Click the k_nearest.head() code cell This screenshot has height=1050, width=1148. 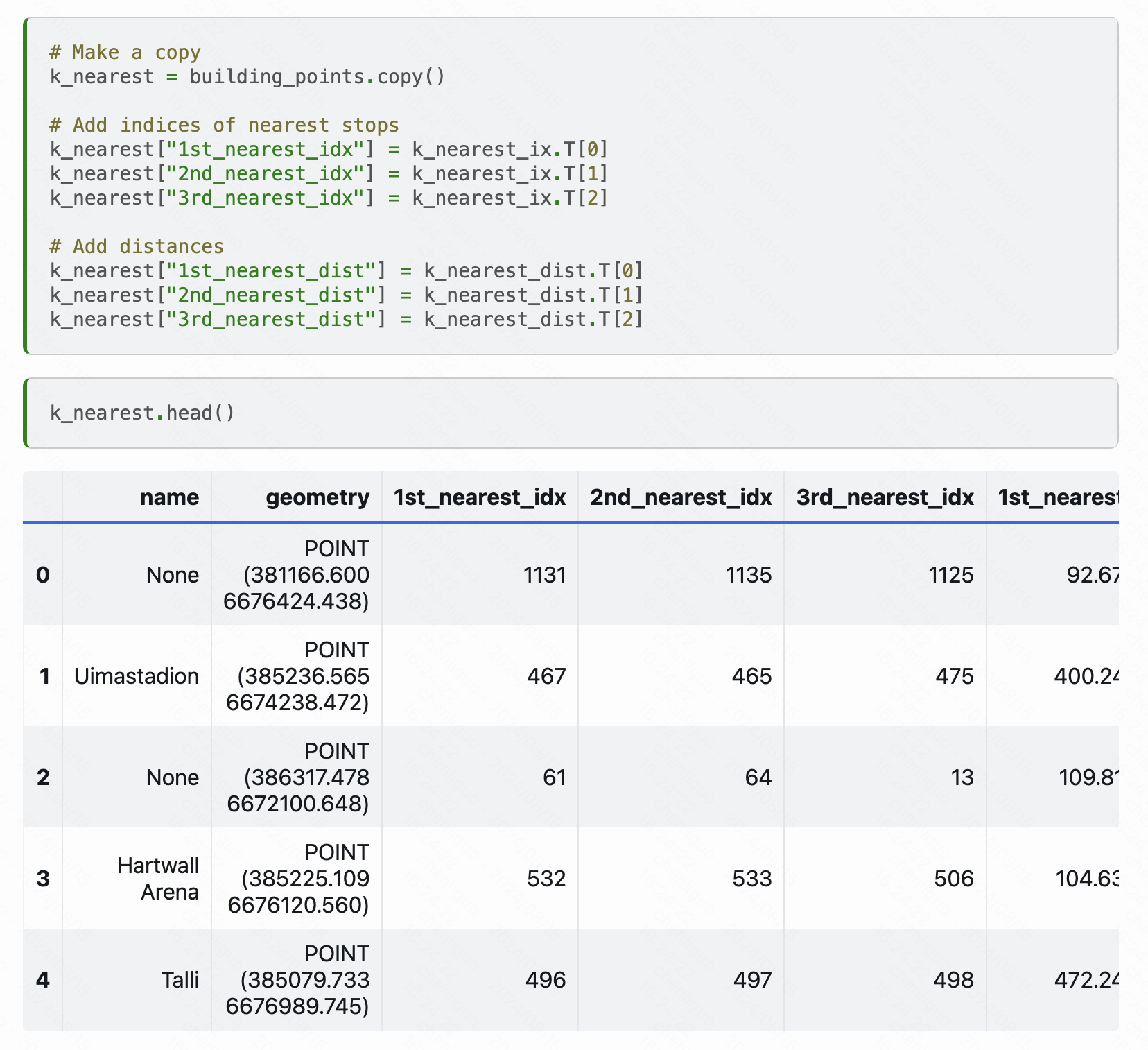click(x=142, y=413)
